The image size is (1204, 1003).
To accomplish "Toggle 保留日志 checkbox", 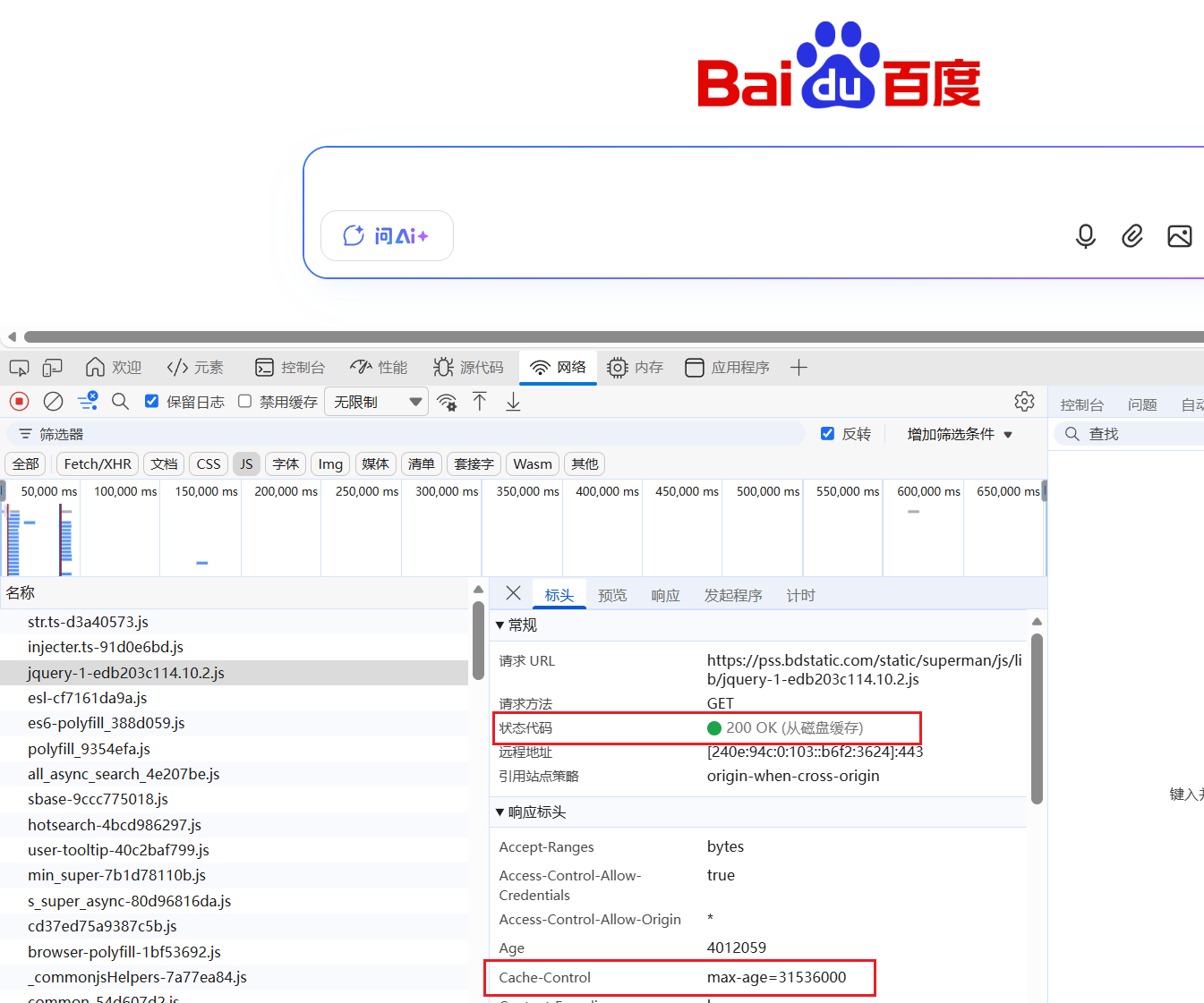I will point(152,402).
